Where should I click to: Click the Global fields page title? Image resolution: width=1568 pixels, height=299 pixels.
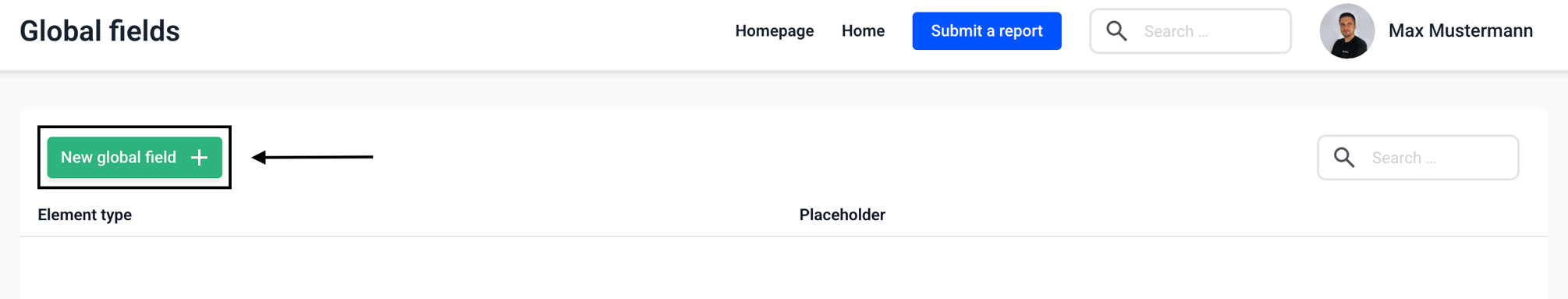(100, 31)
